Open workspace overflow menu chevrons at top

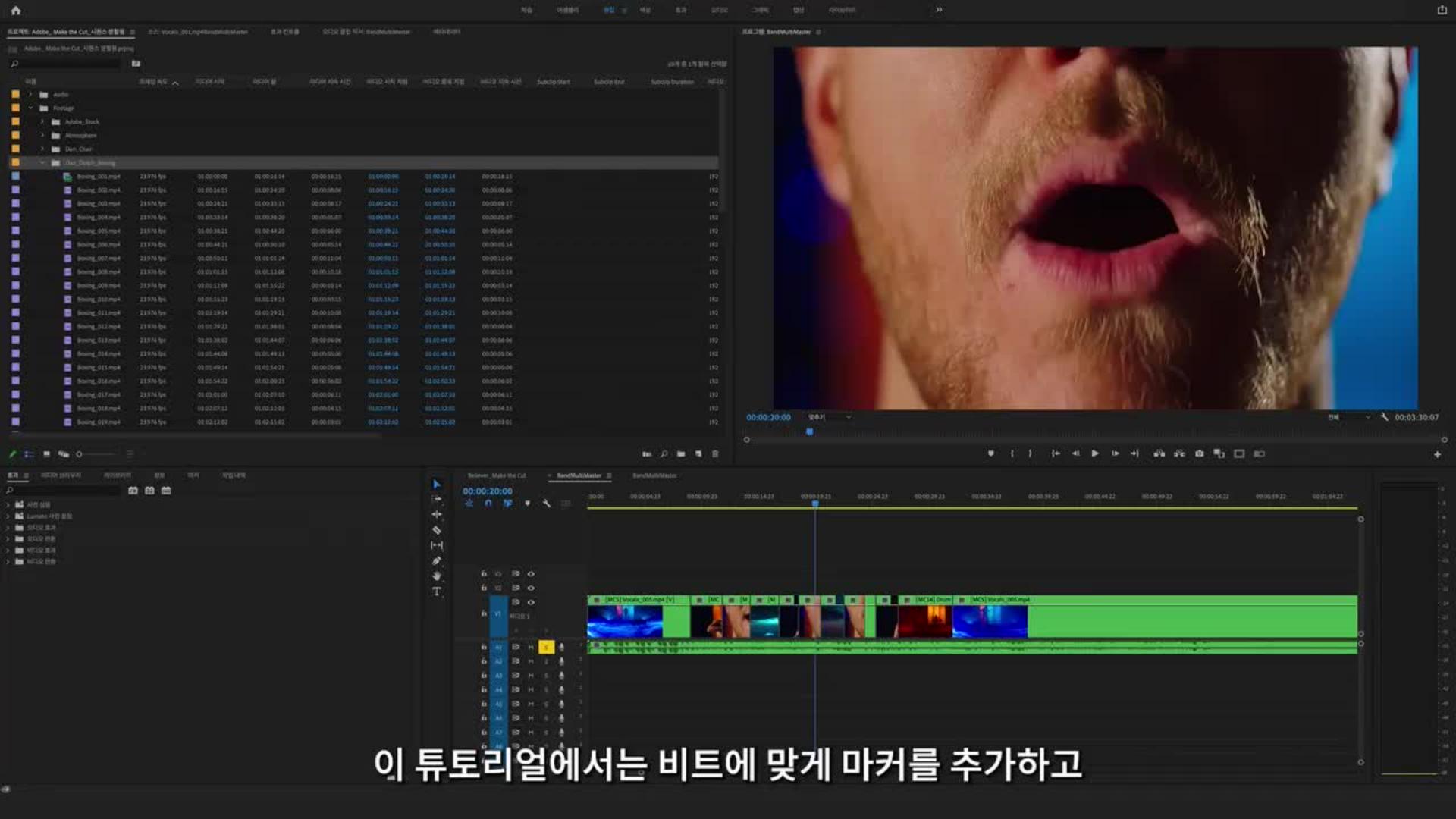pyautogui.click(x=939, y=10)
